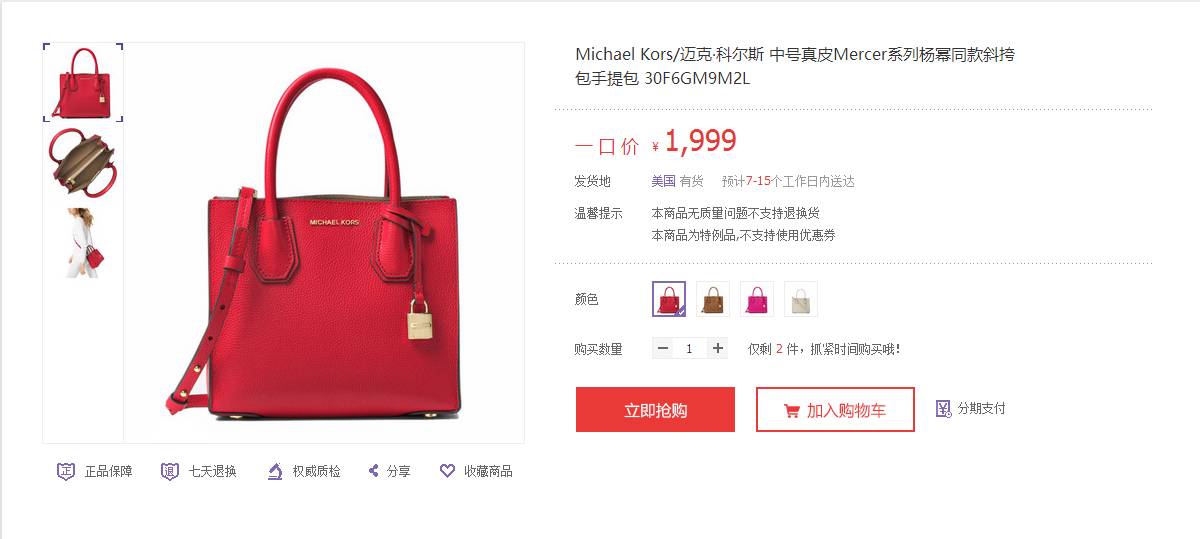Choose the pink bag color option

coord(757,299)
